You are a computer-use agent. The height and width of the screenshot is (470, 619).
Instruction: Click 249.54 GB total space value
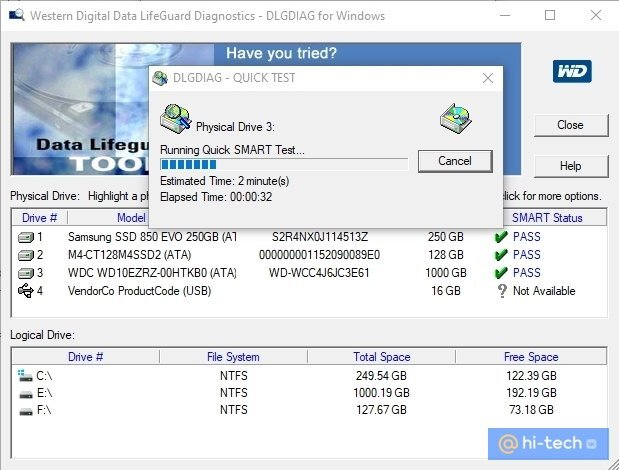pos(381,376)
